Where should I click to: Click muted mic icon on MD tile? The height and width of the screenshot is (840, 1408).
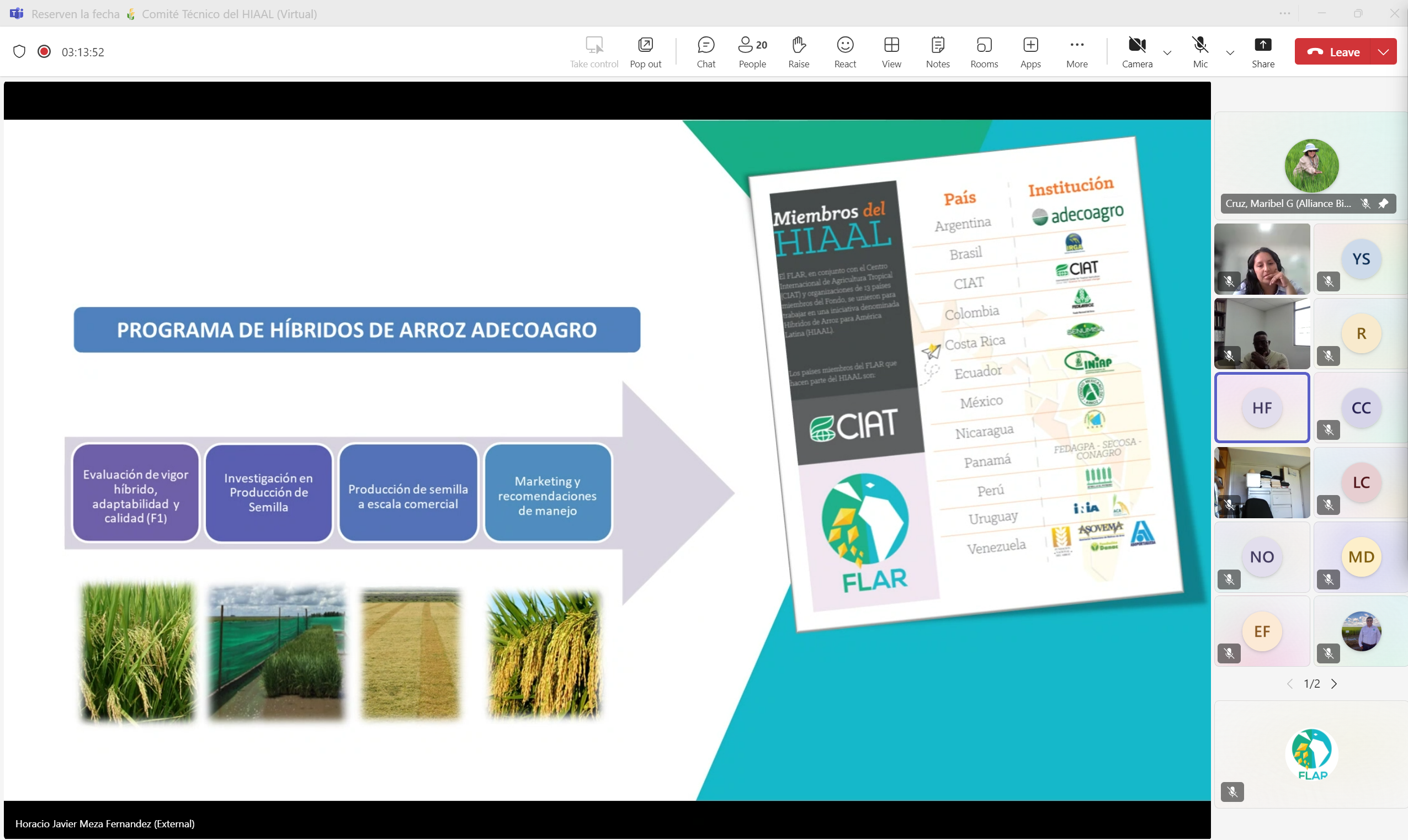[x=1327, y=579]
